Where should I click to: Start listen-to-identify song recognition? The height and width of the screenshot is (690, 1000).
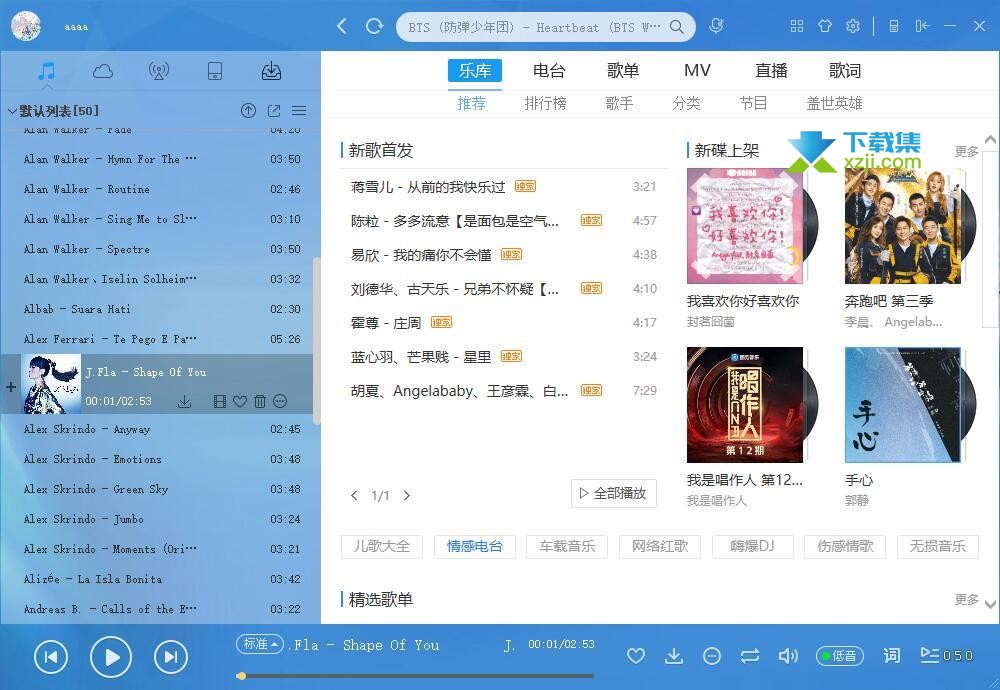tap(716, 26)
